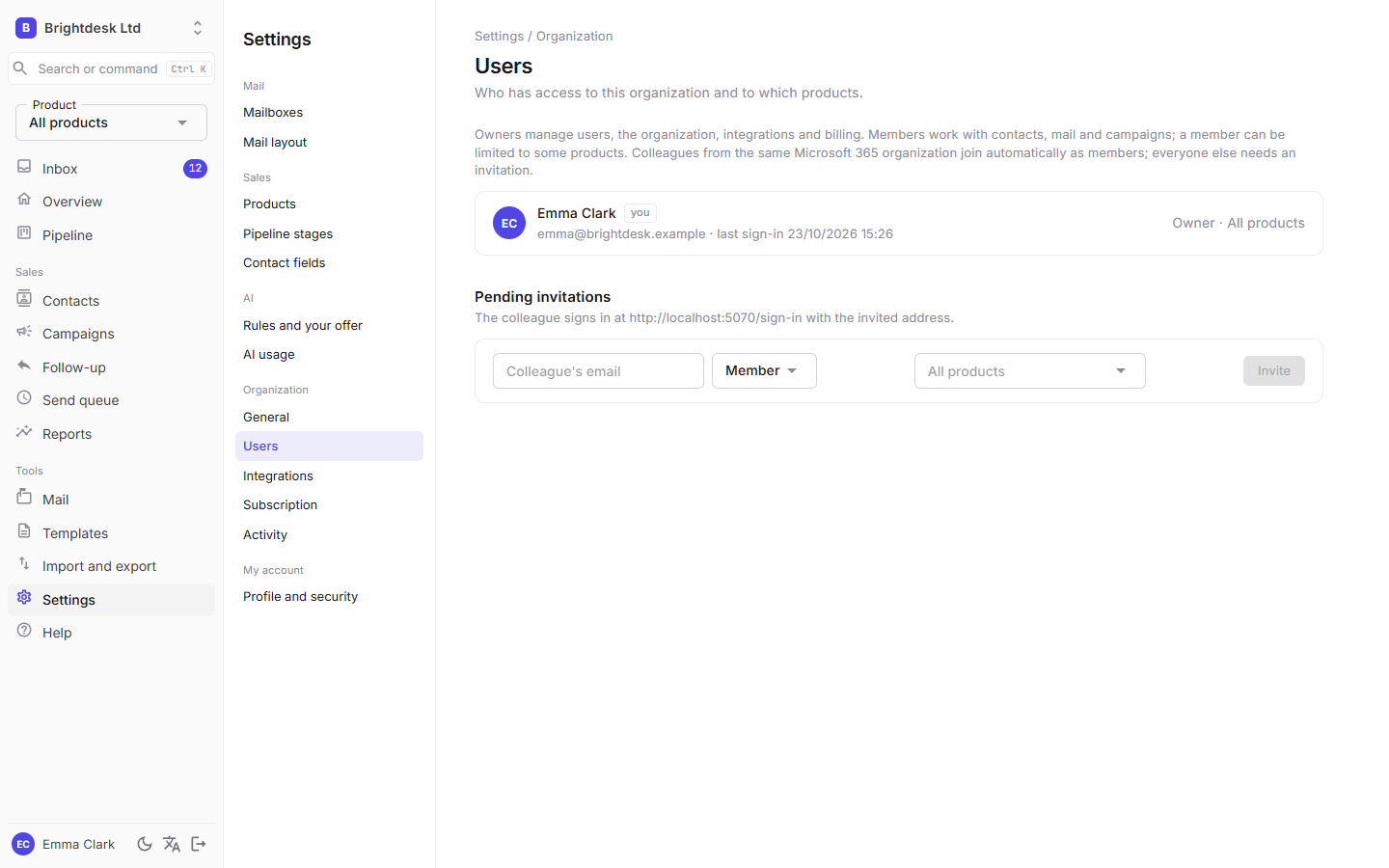Open the Contacts icon
Viewport: 1389px width, 868px height.
pos(24,299)
